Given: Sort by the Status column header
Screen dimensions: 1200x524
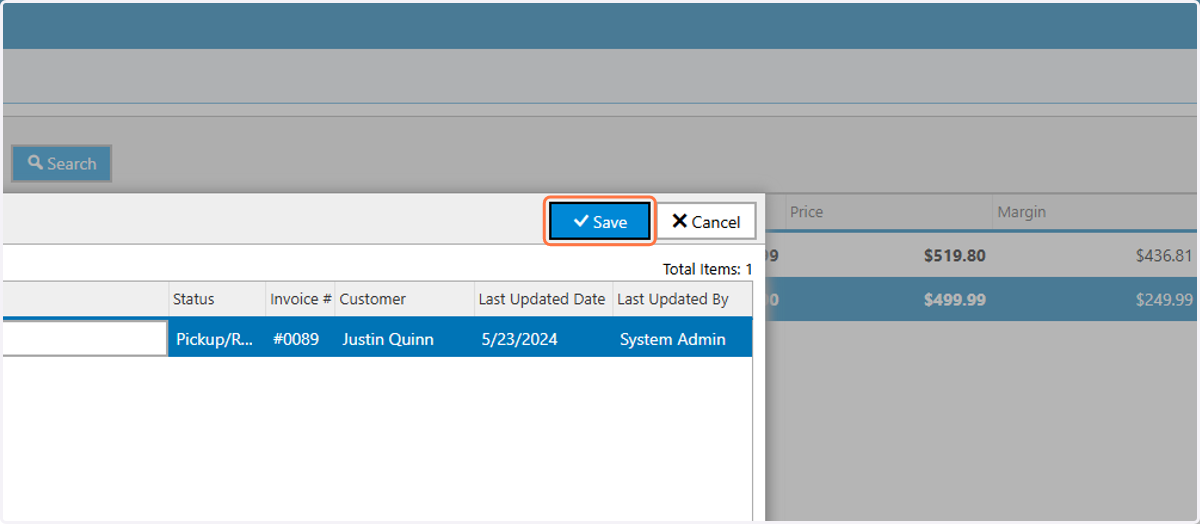Looking at the screenshot, I should coord(216,299).
